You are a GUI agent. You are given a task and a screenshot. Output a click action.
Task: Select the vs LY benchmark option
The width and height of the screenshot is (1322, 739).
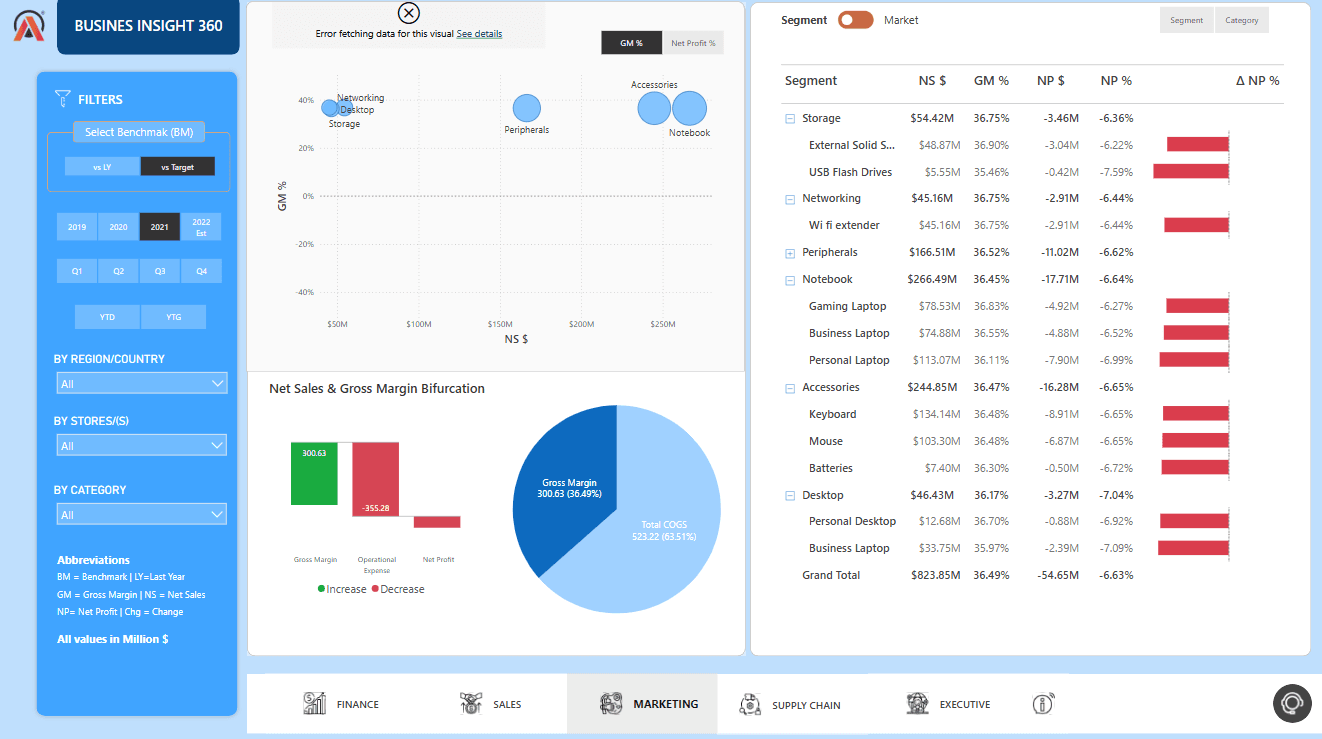coord(101,166)
